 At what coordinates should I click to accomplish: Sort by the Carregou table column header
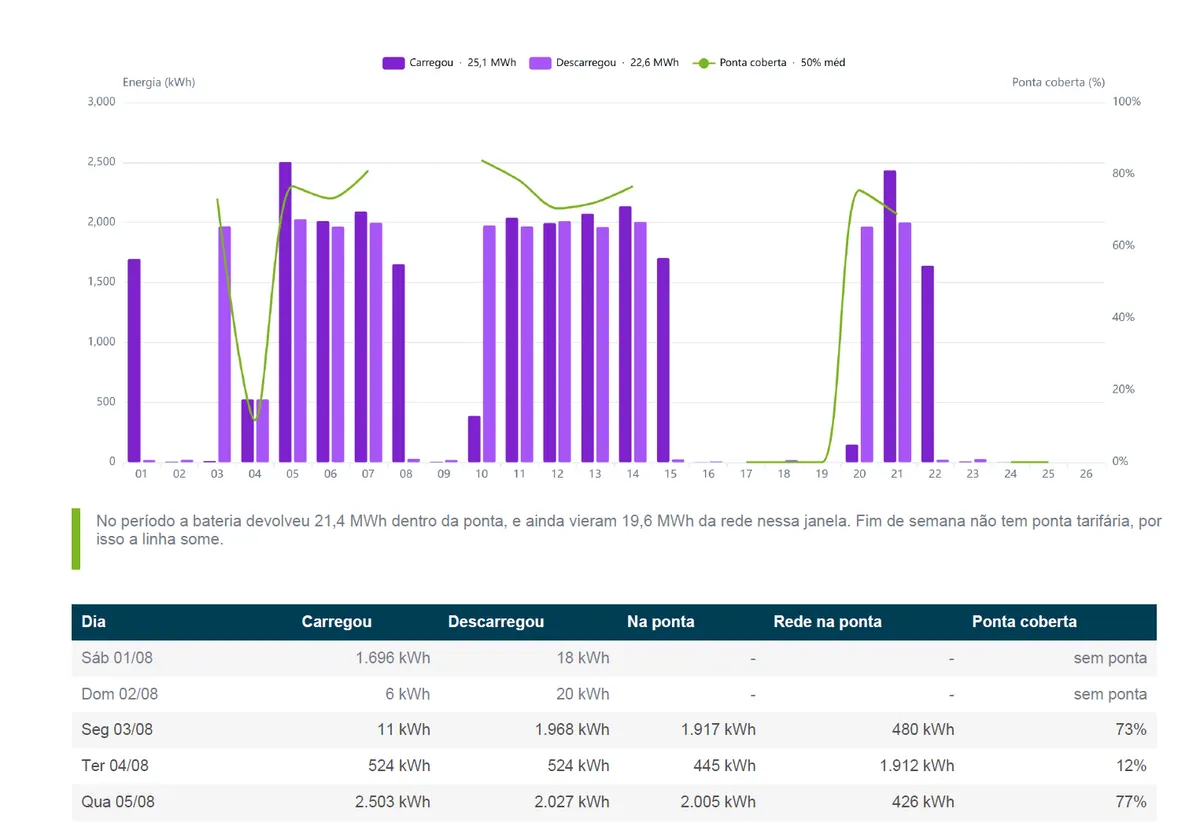tap(337, 622)
